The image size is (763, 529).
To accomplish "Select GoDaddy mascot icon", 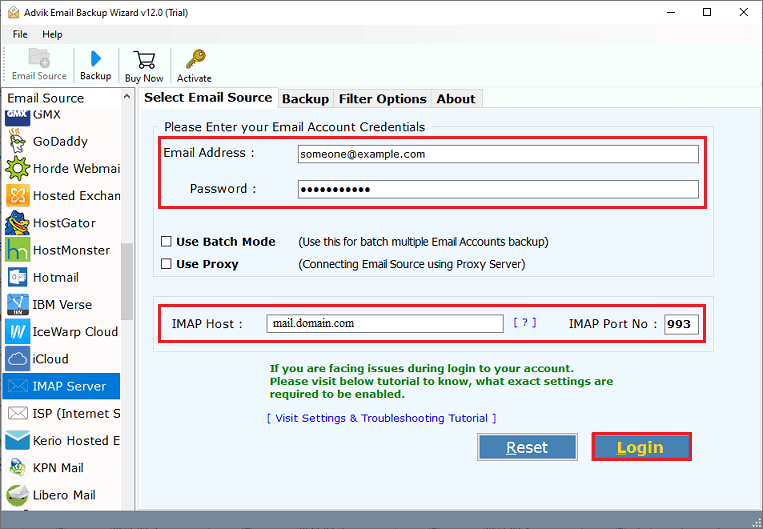I will click(x=18, y=142).
